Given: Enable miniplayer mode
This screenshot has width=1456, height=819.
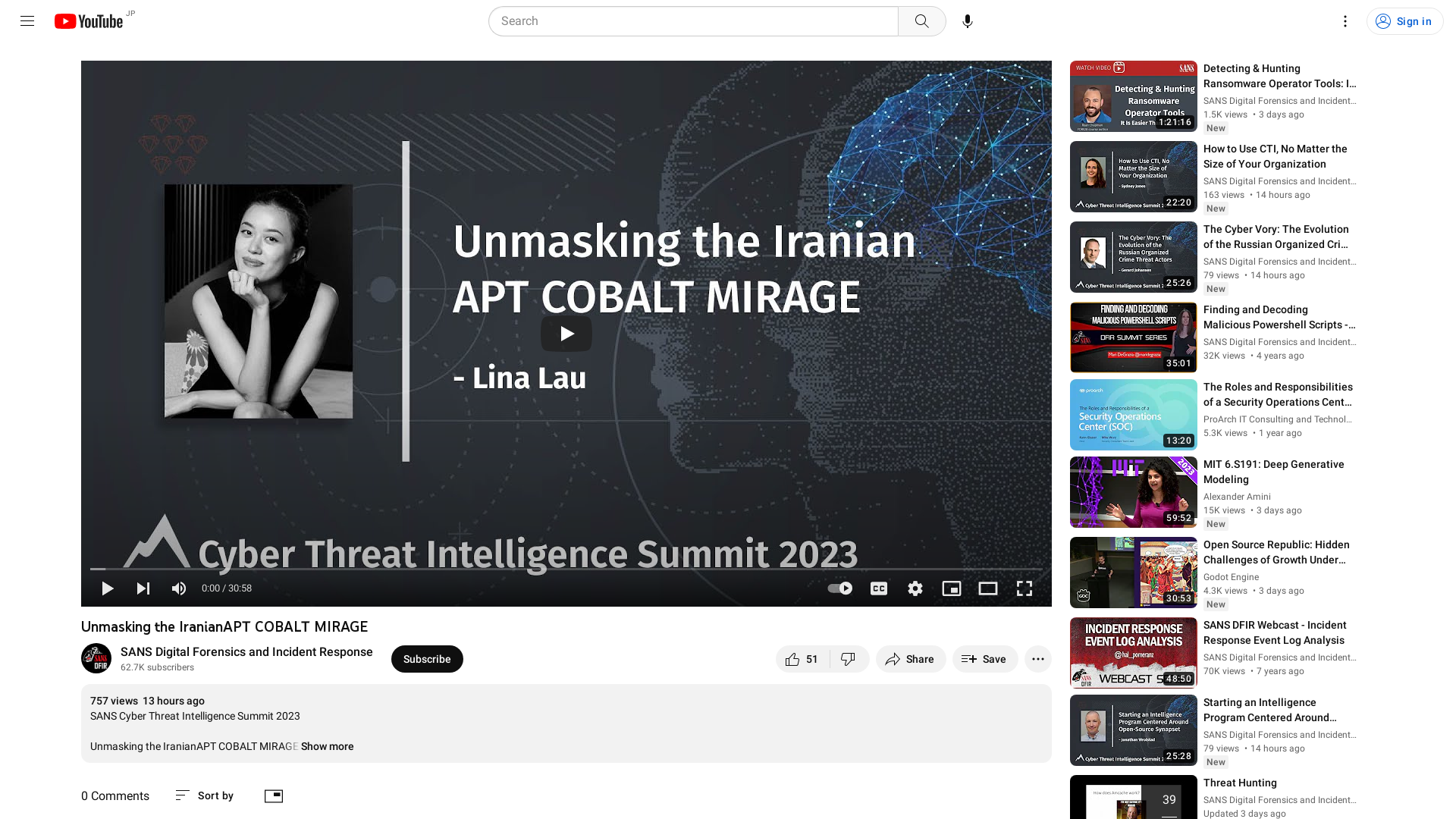Looking at the screenshot, I should [x=952, y=588].
